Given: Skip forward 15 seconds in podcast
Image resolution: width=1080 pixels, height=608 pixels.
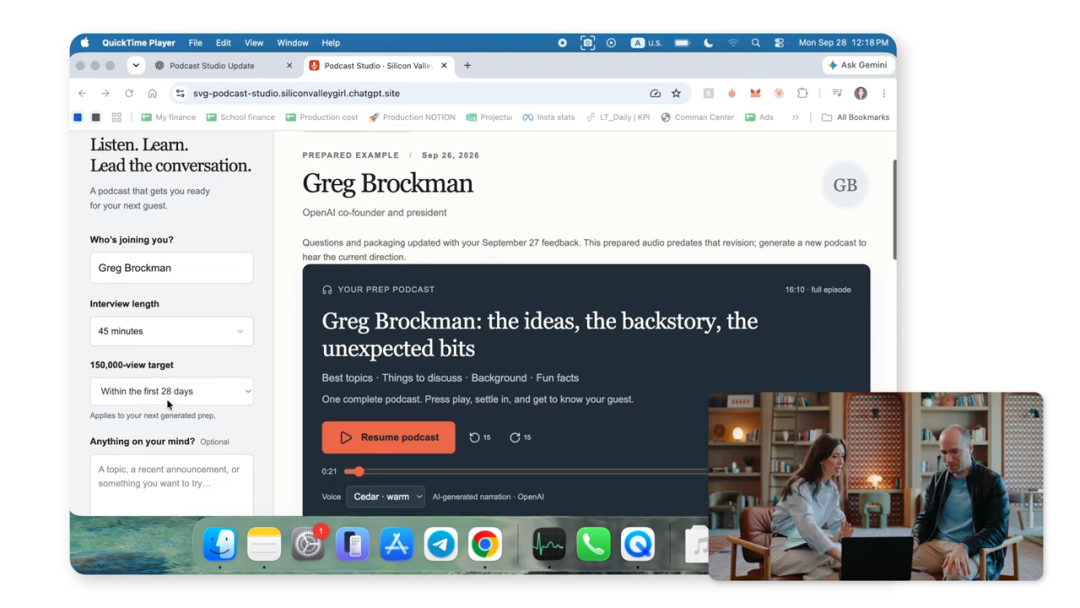Looking at the screenshot, I should (520, 437).
